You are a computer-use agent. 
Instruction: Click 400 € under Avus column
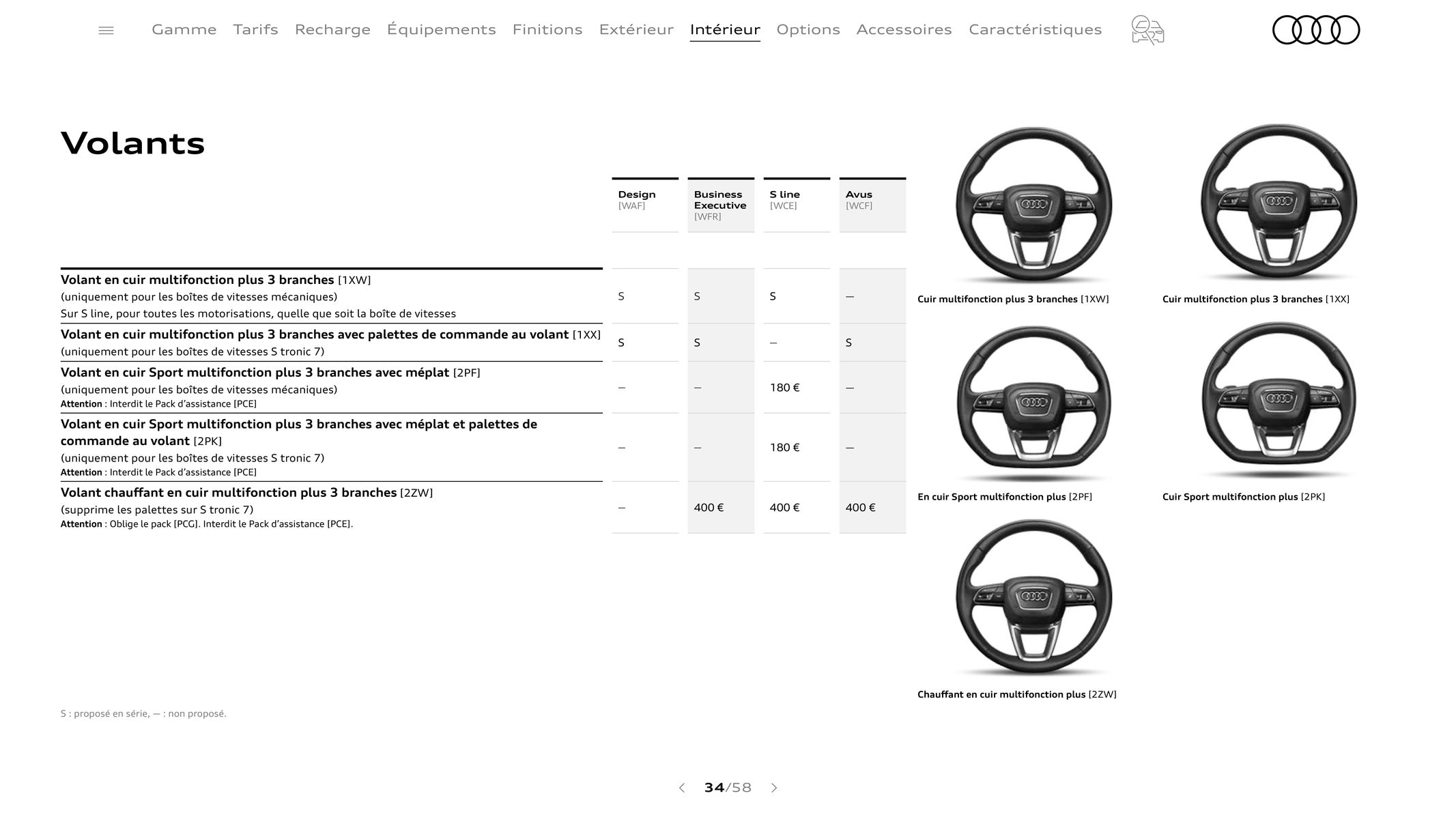point(860,508)
